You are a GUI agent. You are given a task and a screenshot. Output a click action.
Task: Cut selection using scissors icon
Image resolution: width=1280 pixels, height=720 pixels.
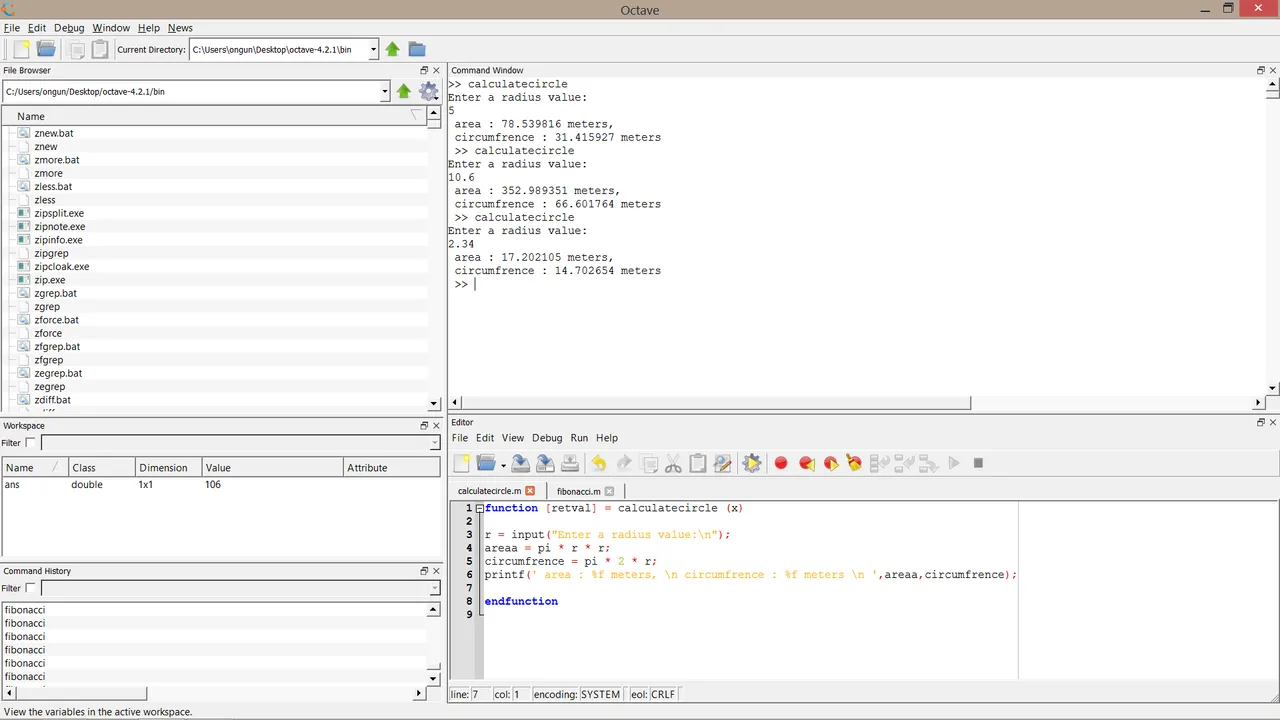pos(673,463)
